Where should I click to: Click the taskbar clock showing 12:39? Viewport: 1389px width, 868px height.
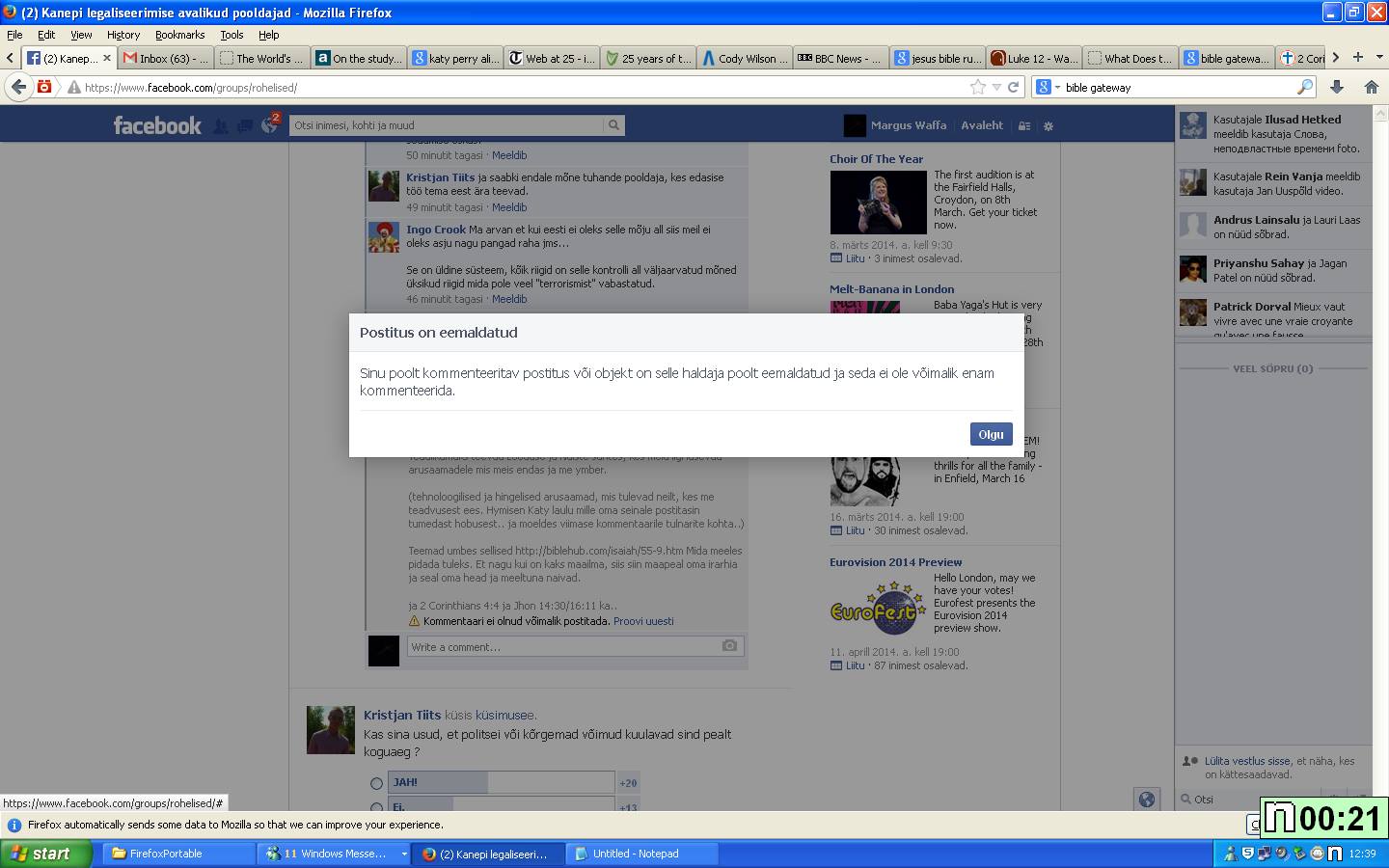click(x=1362, y=854)
